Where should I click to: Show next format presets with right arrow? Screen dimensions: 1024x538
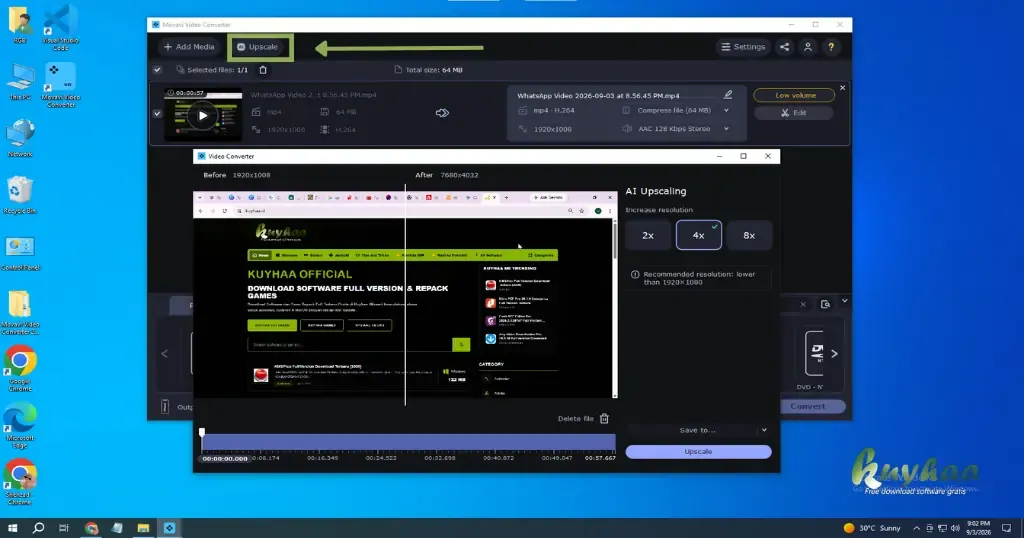834,353
